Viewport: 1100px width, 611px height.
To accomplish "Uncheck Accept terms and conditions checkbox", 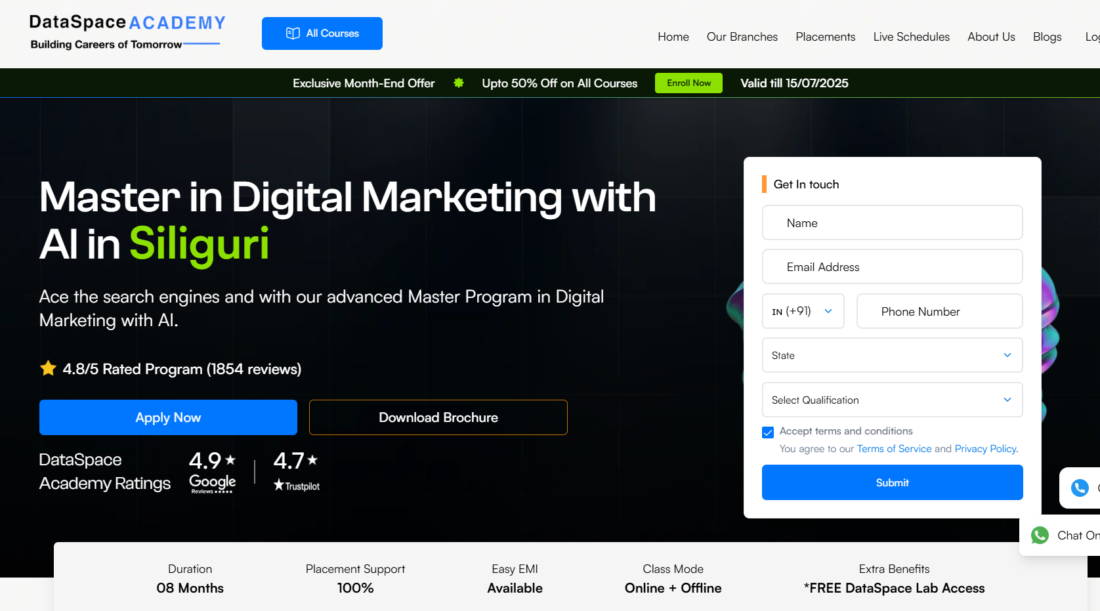I will 768,432.
